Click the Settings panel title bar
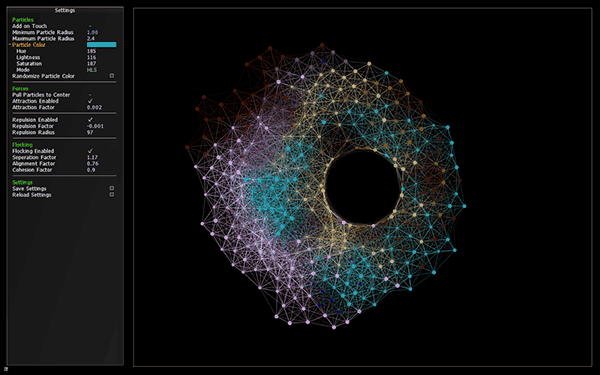600x375 pixels. (x=65, y=10)
